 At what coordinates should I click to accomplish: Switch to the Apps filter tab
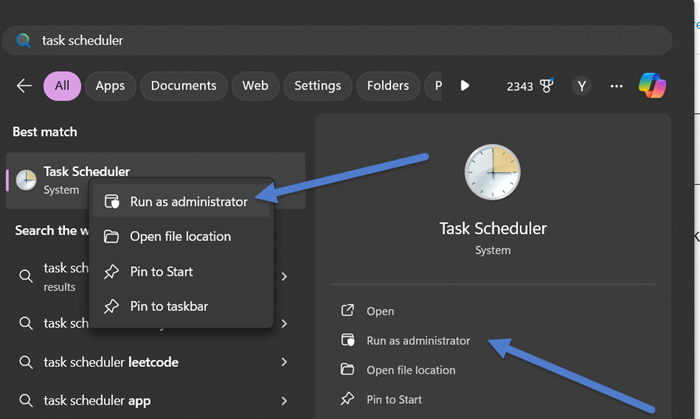tap(110, 86)
